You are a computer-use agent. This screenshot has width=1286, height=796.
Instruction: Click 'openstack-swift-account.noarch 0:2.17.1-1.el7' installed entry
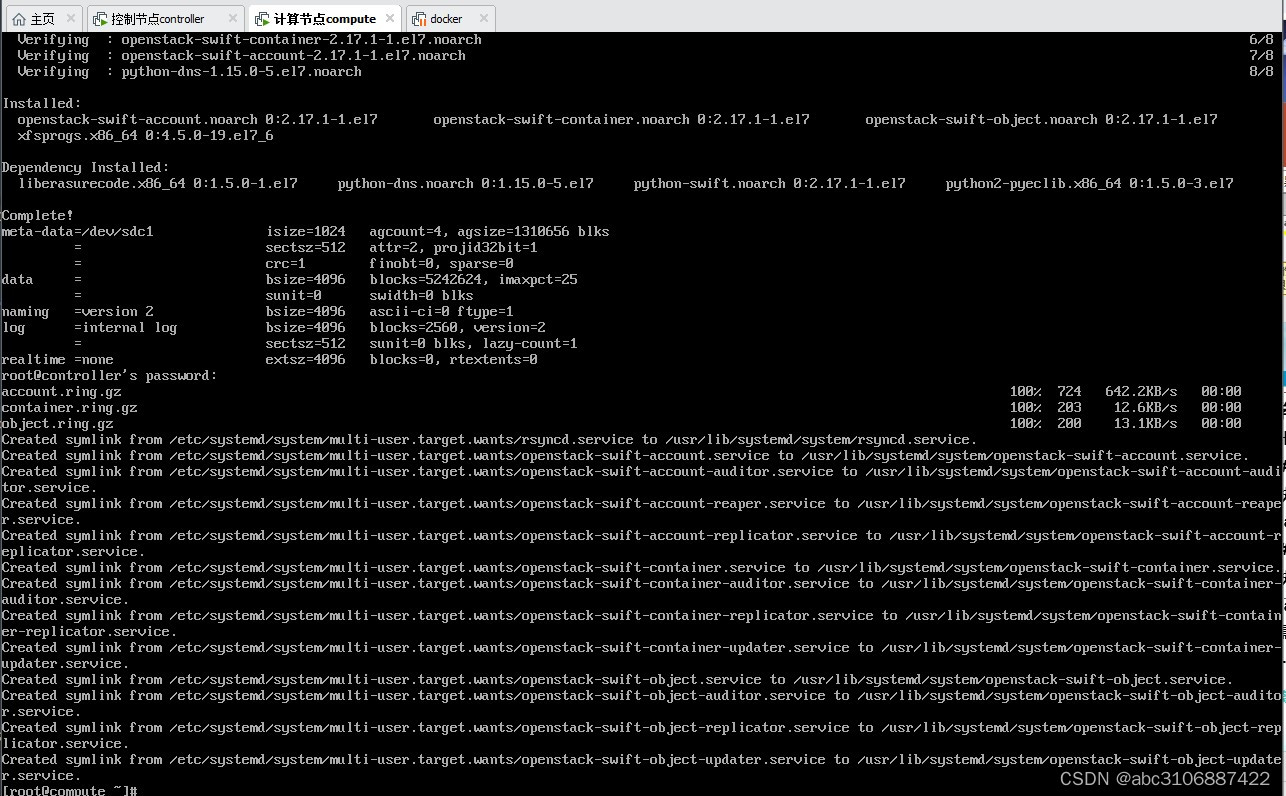pyautogui.click(x=197, y=120)
